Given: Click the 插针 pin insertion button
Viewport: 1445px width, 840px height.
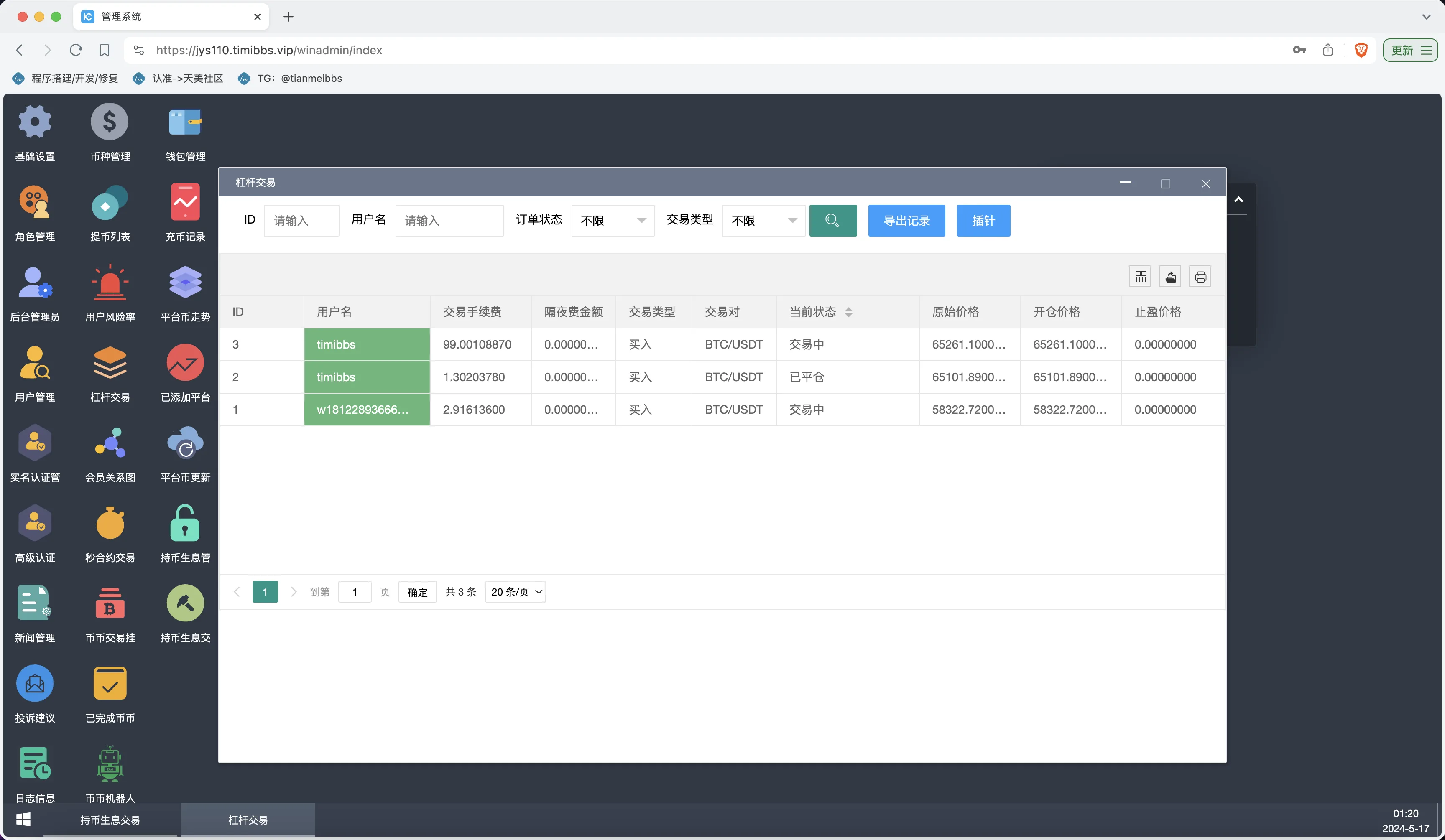Looking at the screenshot, I should tap(983, 221).
